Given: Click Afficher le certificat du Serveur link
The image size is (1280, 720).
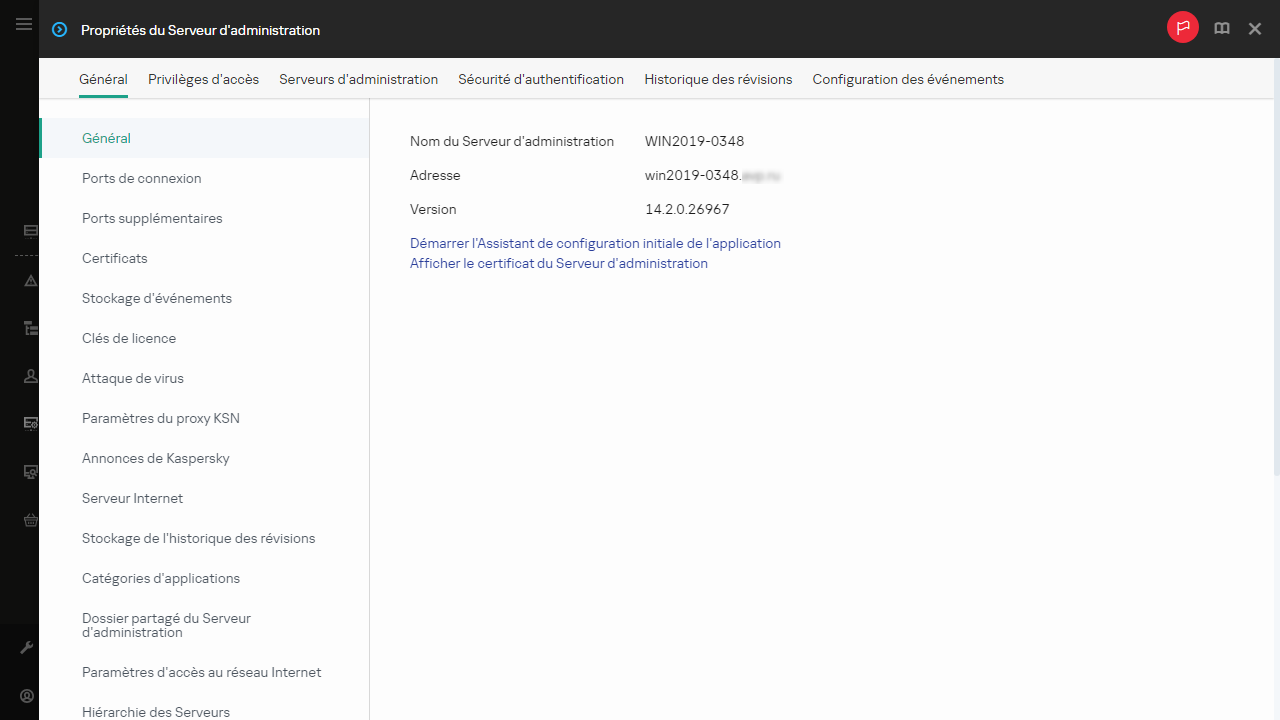Looking at the screenshot, I should point(558,264).
